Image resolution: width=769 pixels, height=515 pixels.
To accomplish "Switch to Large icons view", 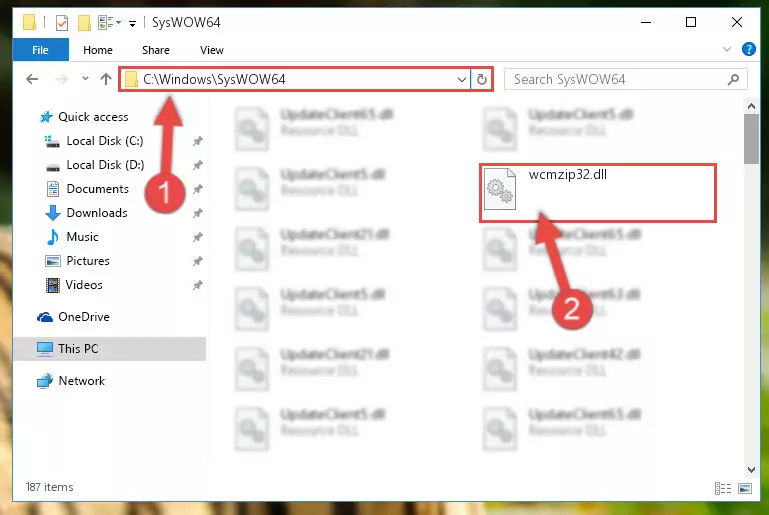I will (x=744, y=488).
